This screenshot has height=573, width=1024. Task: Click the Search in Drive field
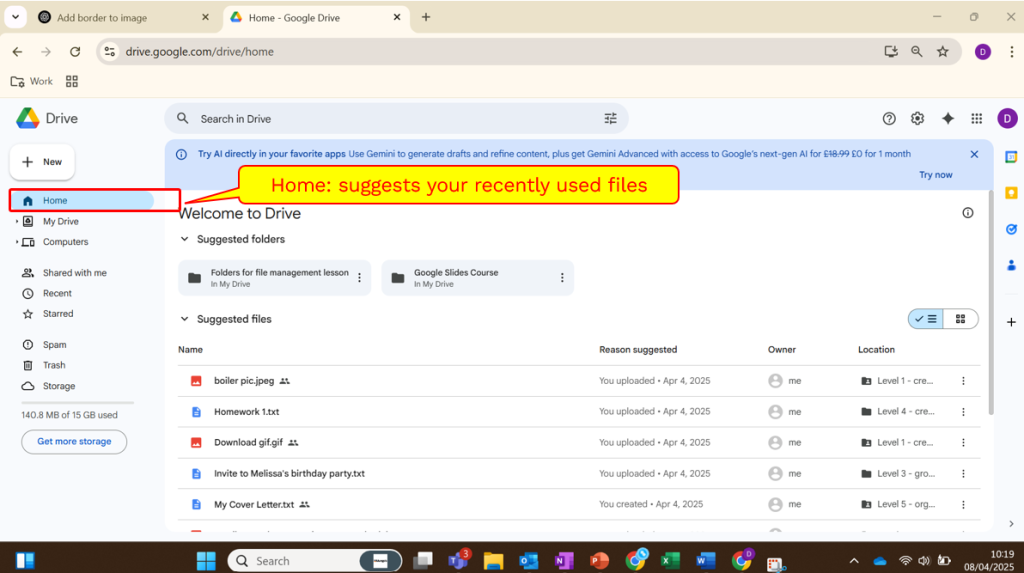pos(390,118)
